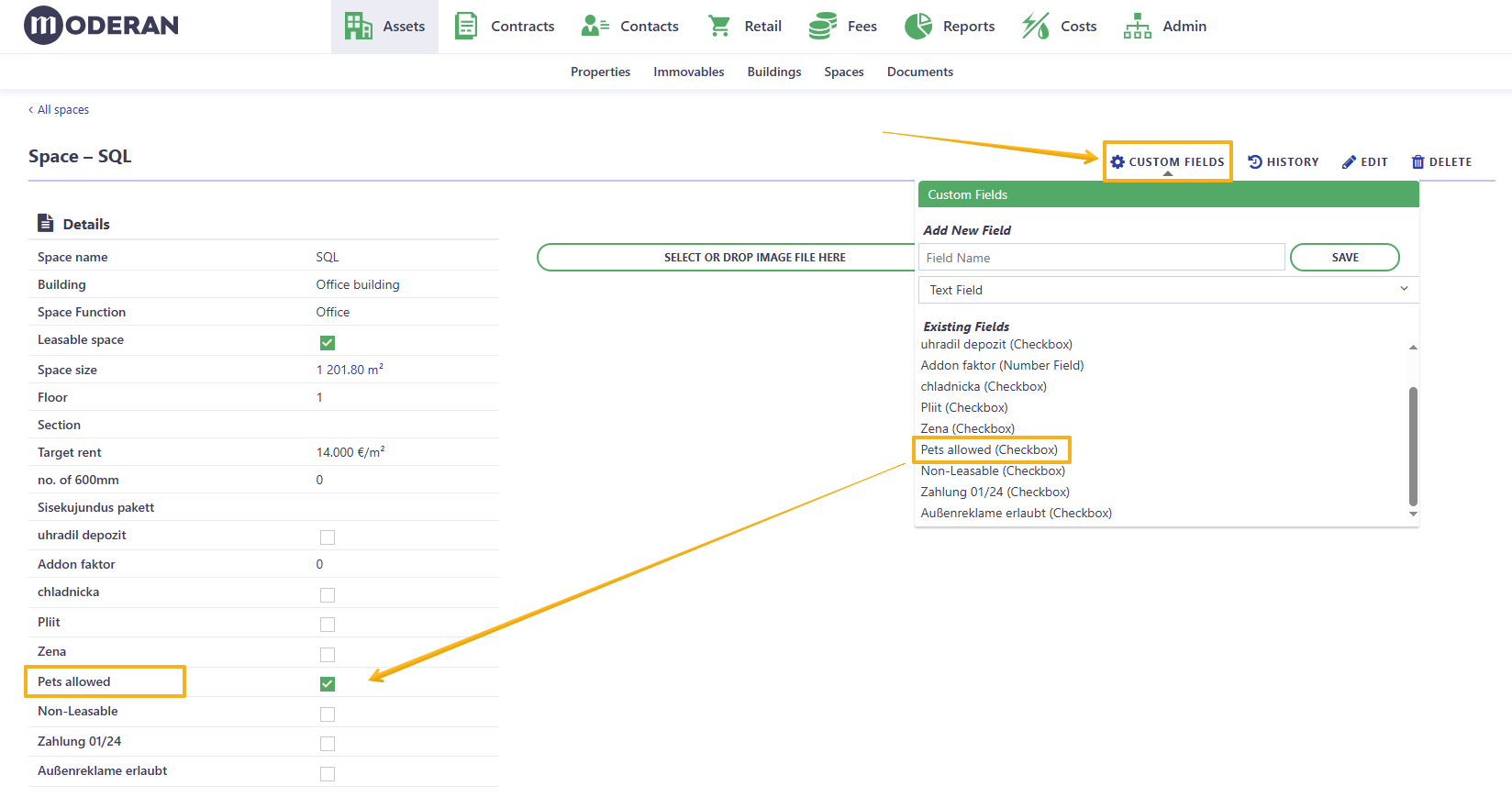
Task: Click the space size value 1 201.80 m²
Action: [350, 369]
